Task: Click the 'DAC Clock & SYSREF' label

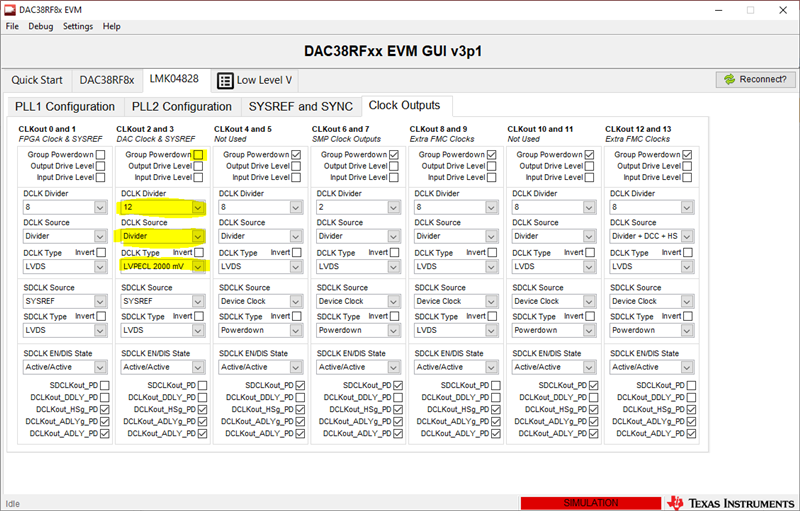Action: [156, 139]
